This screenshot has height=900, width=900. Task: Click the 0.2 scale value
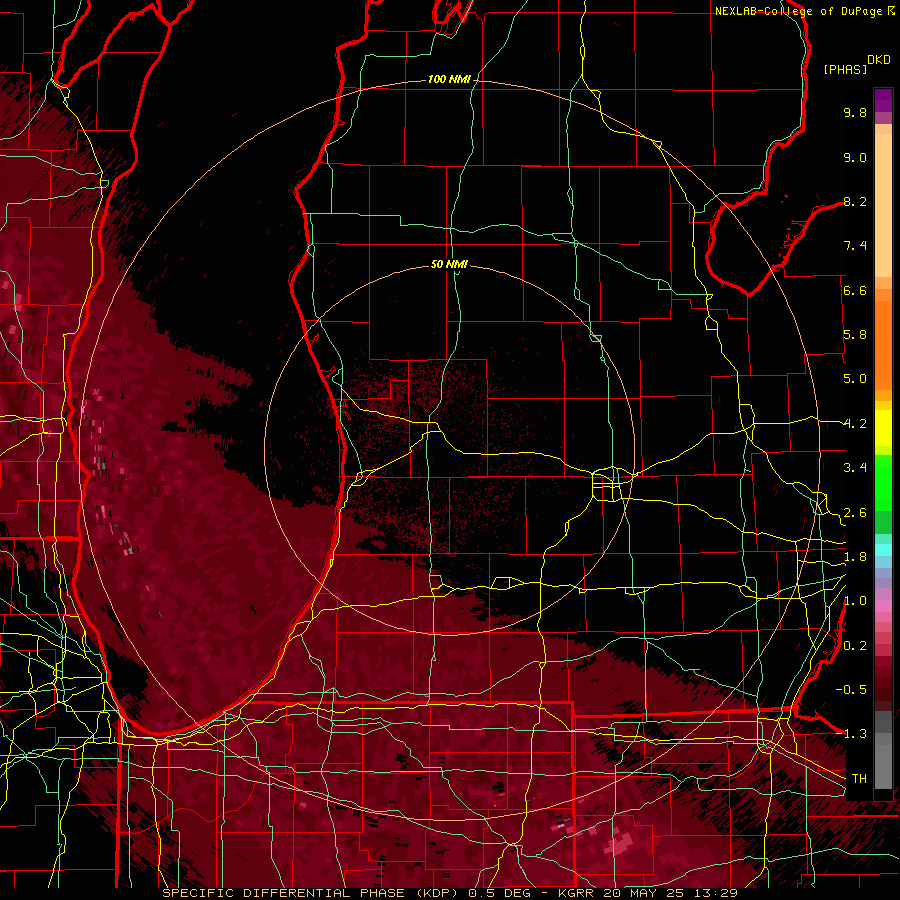click(x=855, y=646)
